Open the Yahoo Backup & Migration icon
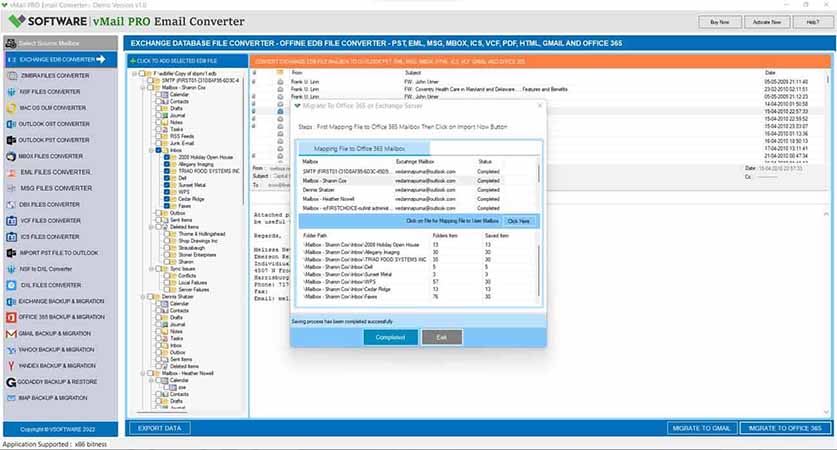Image resolution: width=837 pixels, height=450 pixels. tap(11, 350)
